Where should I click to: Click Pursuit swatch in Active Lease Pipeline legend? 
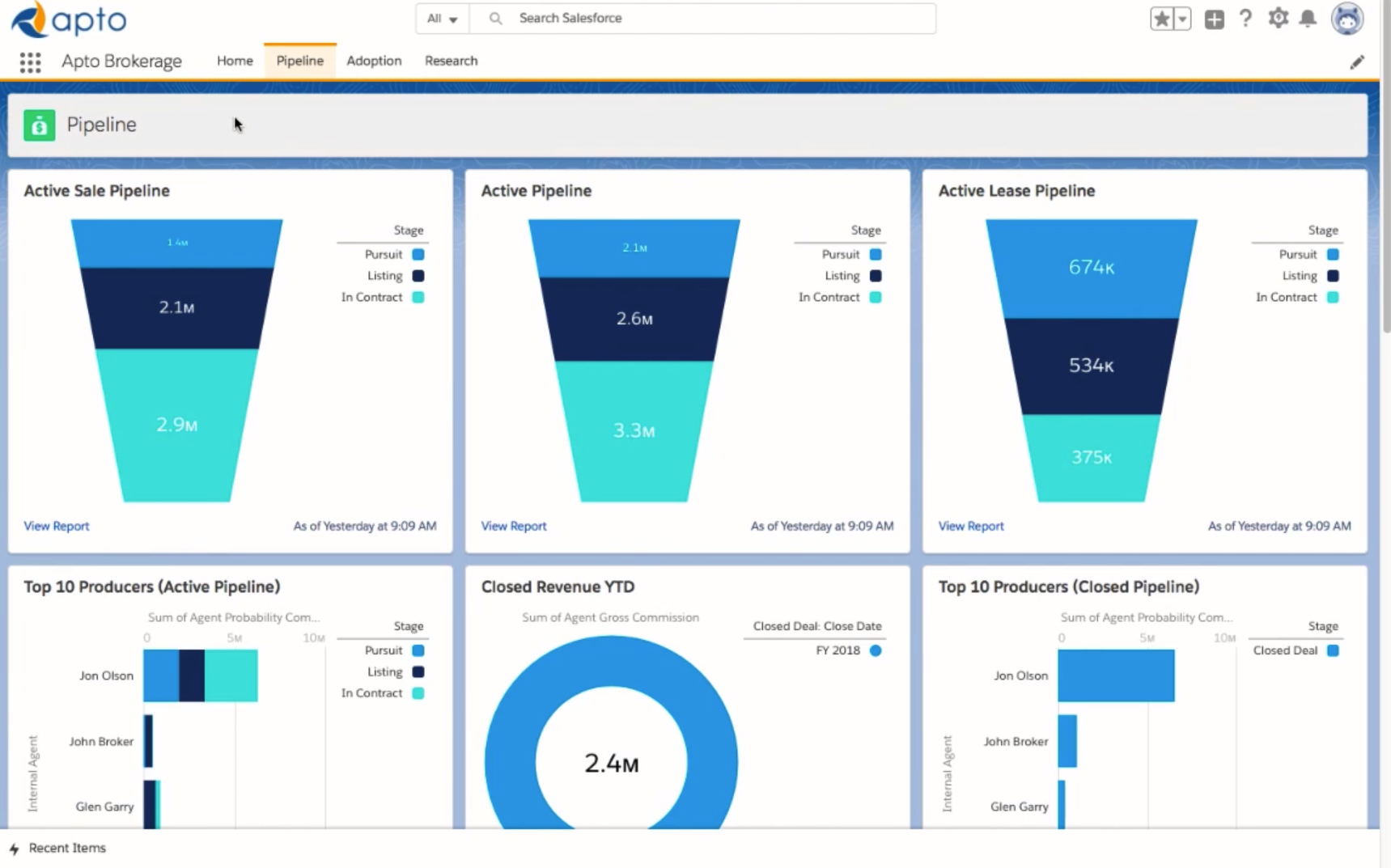pyautogui.click(x=1333, y=254)
